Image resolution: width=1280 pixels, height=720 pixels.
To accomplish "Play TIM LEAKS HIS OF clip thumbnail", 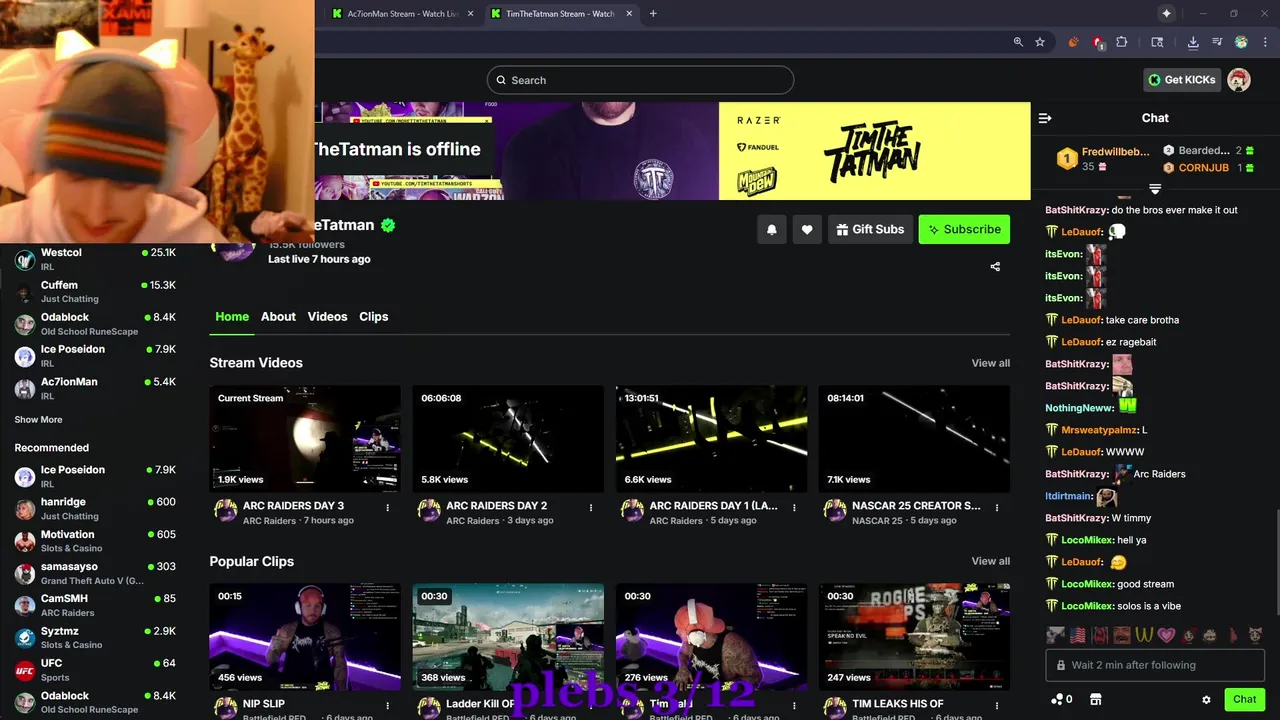I will [x=914, y=637].
